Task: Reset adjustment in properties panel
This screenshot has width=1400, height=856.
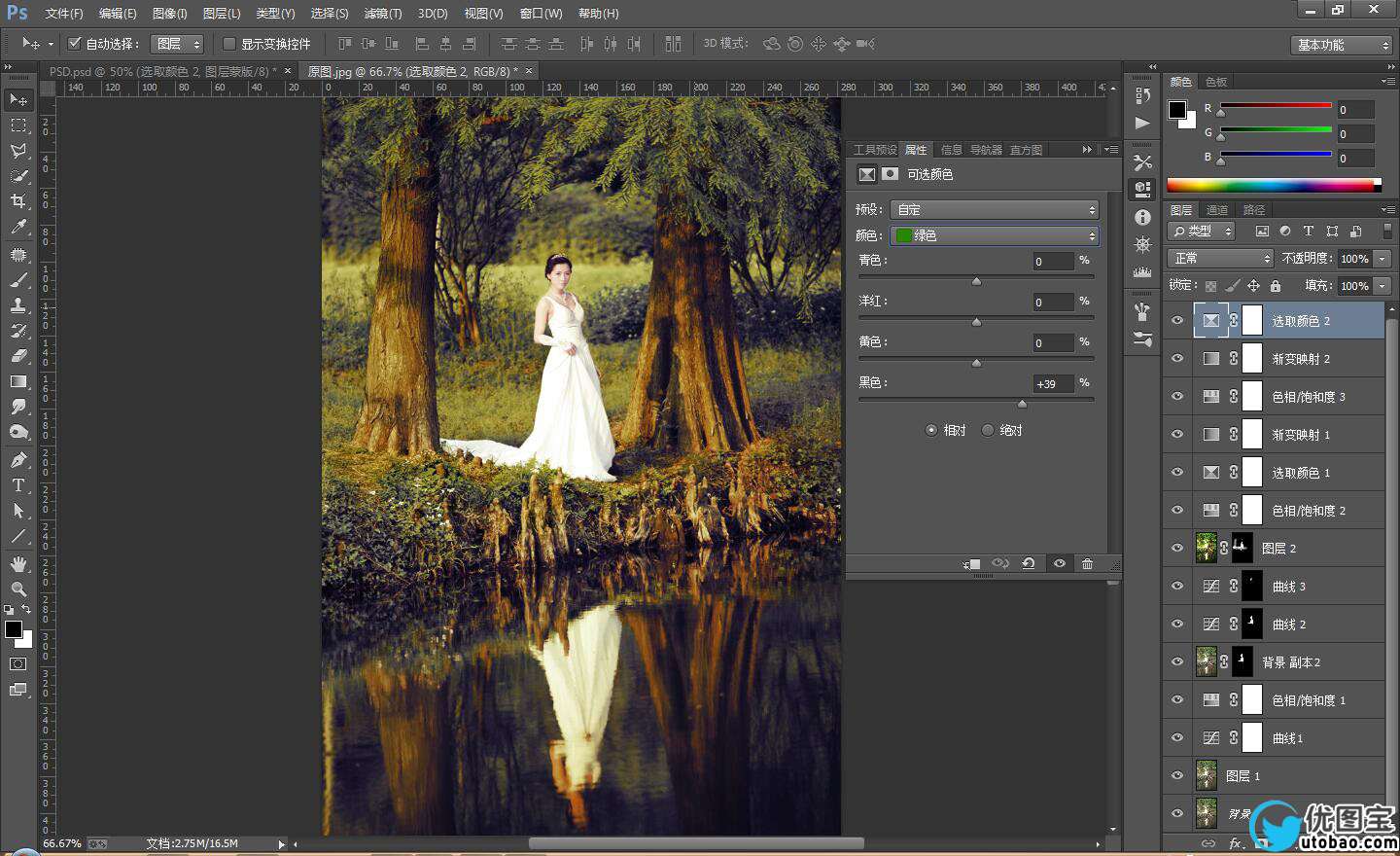Action: (1028, 564)
